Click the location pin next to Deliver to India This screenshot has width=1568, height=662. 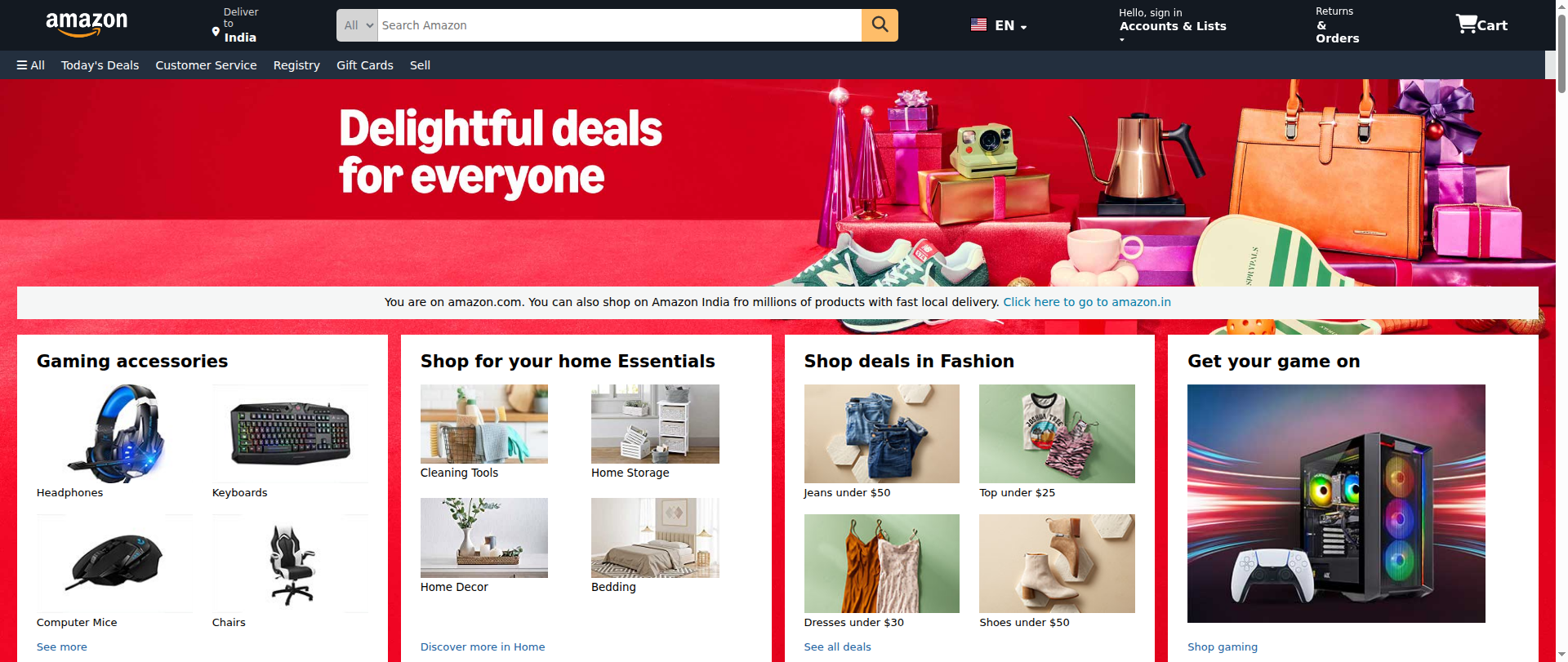tap(216, 32)
